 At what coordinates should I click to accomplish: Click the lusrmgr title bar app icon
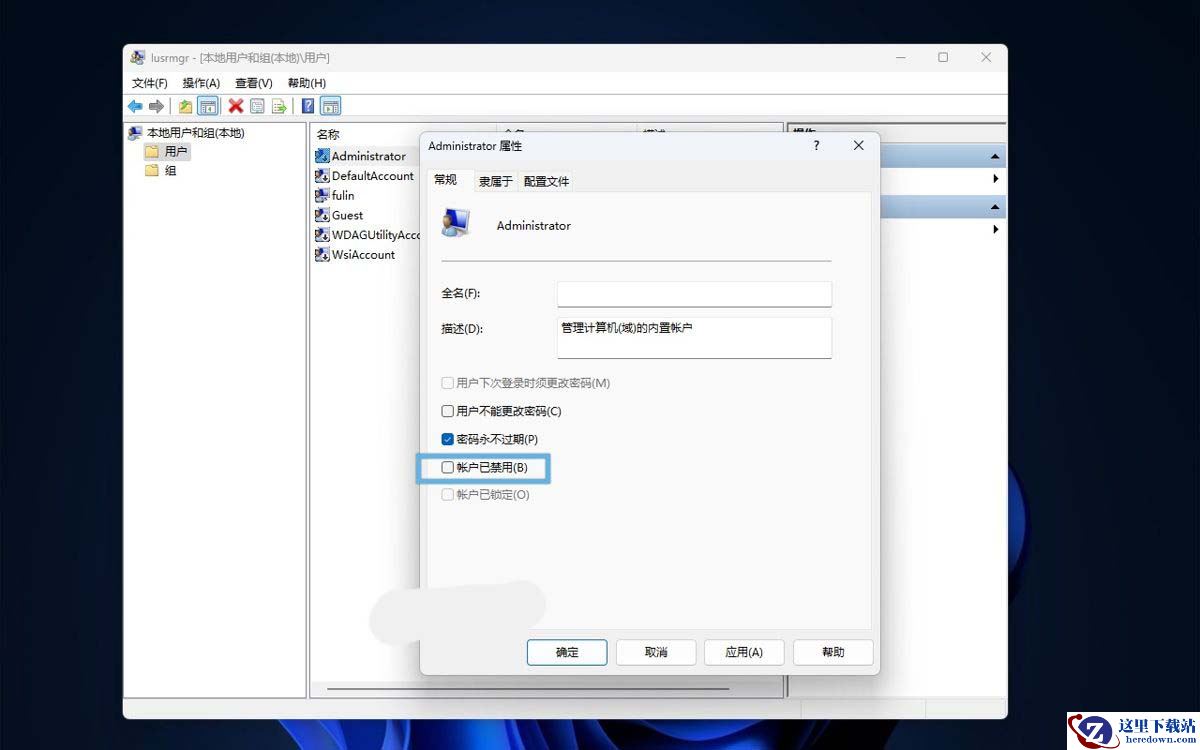(138, 58)
